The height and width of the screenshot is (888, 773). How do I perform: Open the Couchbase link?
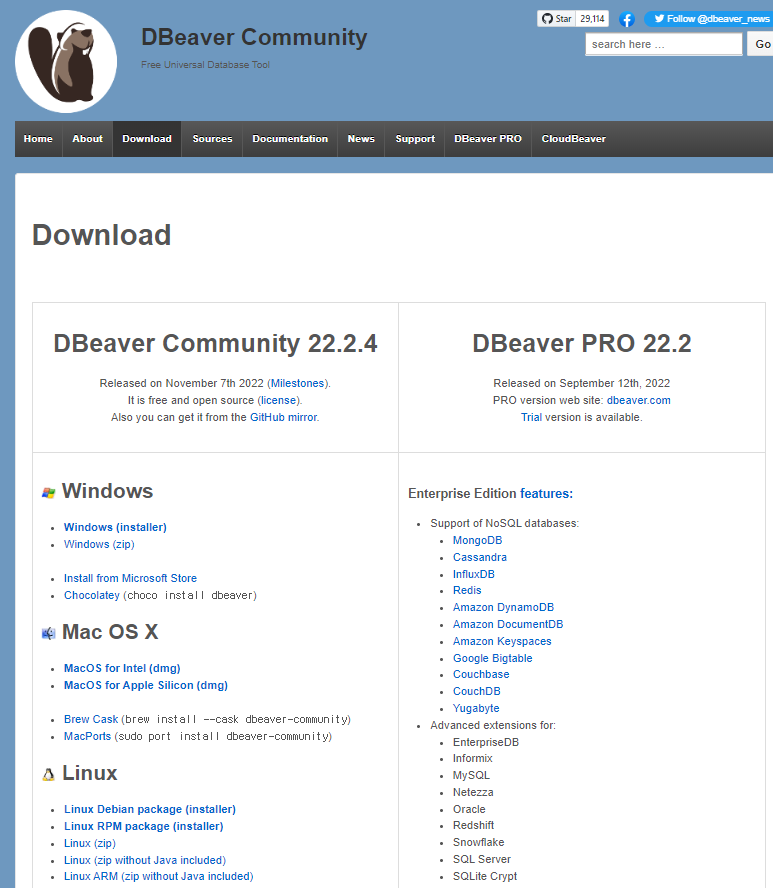click(481, 674)
